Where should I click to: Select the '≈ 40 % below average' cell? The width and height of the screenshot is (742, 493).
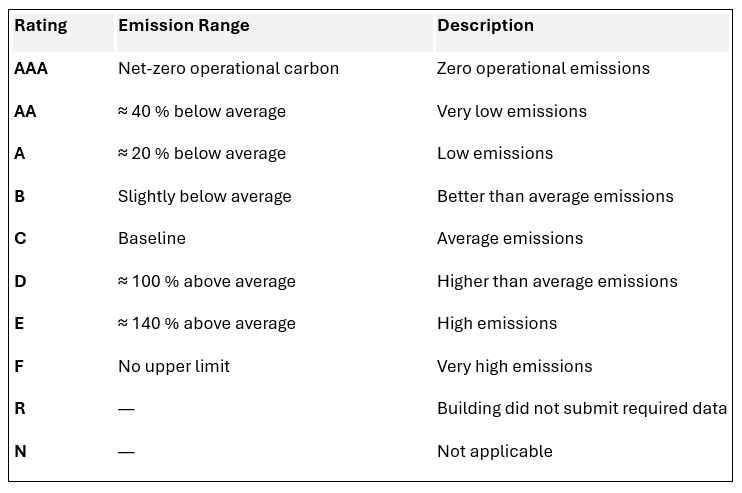(x=202, y=111)
